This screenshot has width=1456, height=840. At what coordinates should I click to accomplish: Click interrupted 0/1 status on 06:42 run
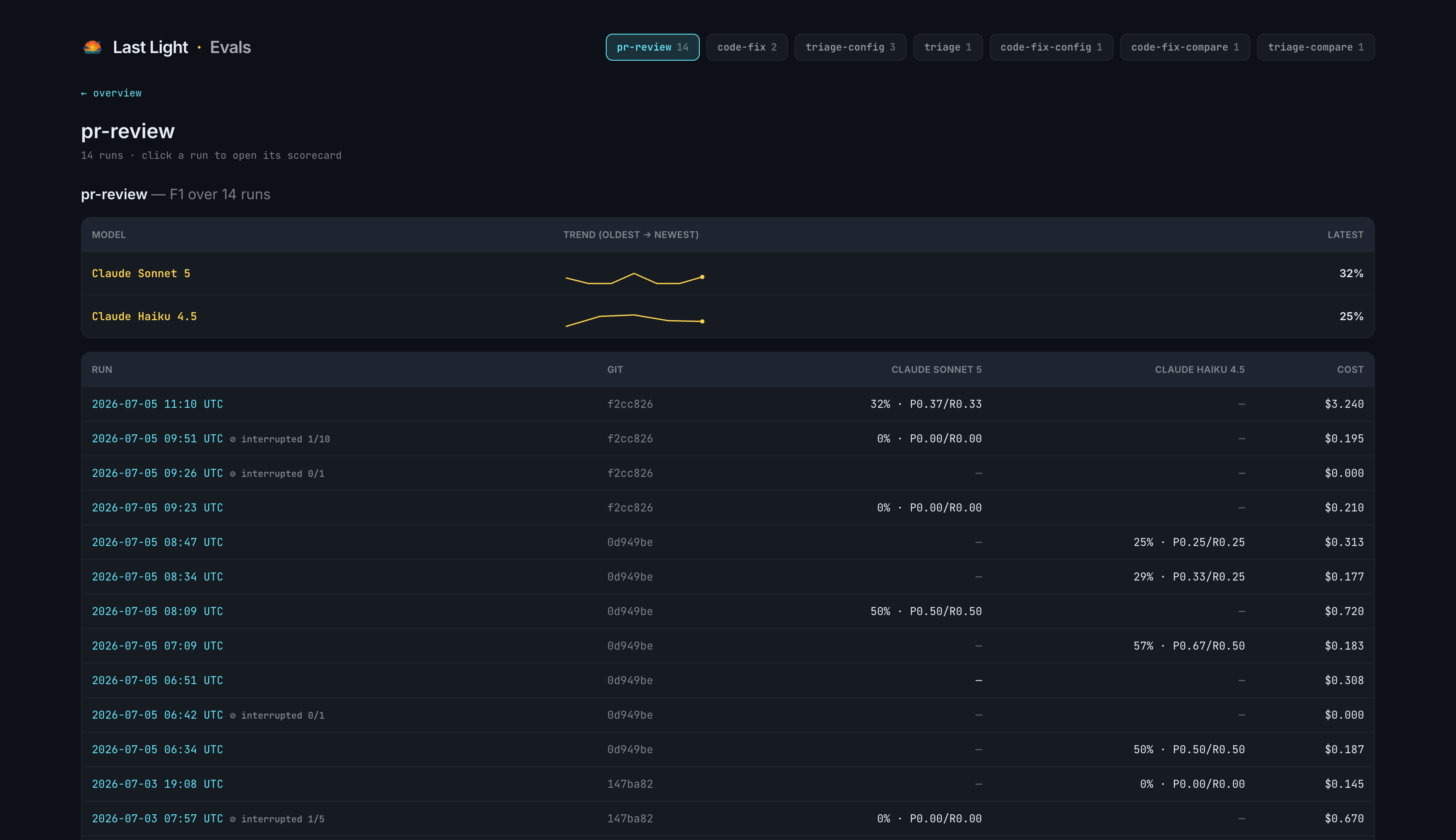(277, 716)
